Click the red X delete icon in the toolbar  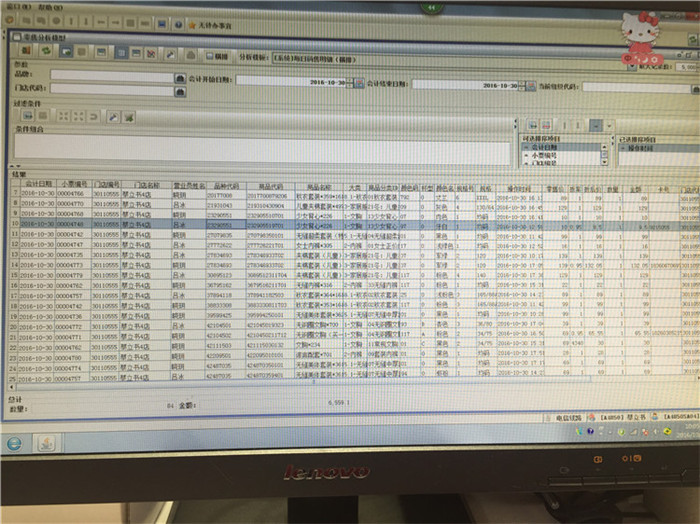[x=150, y=52]
